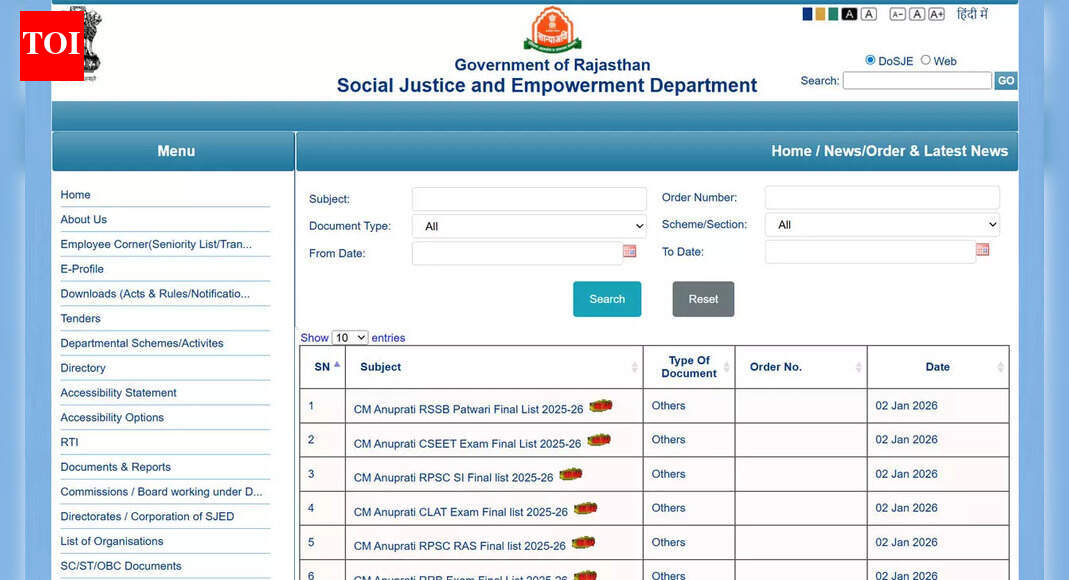Click the A+ font size increase icon
Image resolution: width=1069 pixels, height=580 pixels.
[x=936, y=13]
